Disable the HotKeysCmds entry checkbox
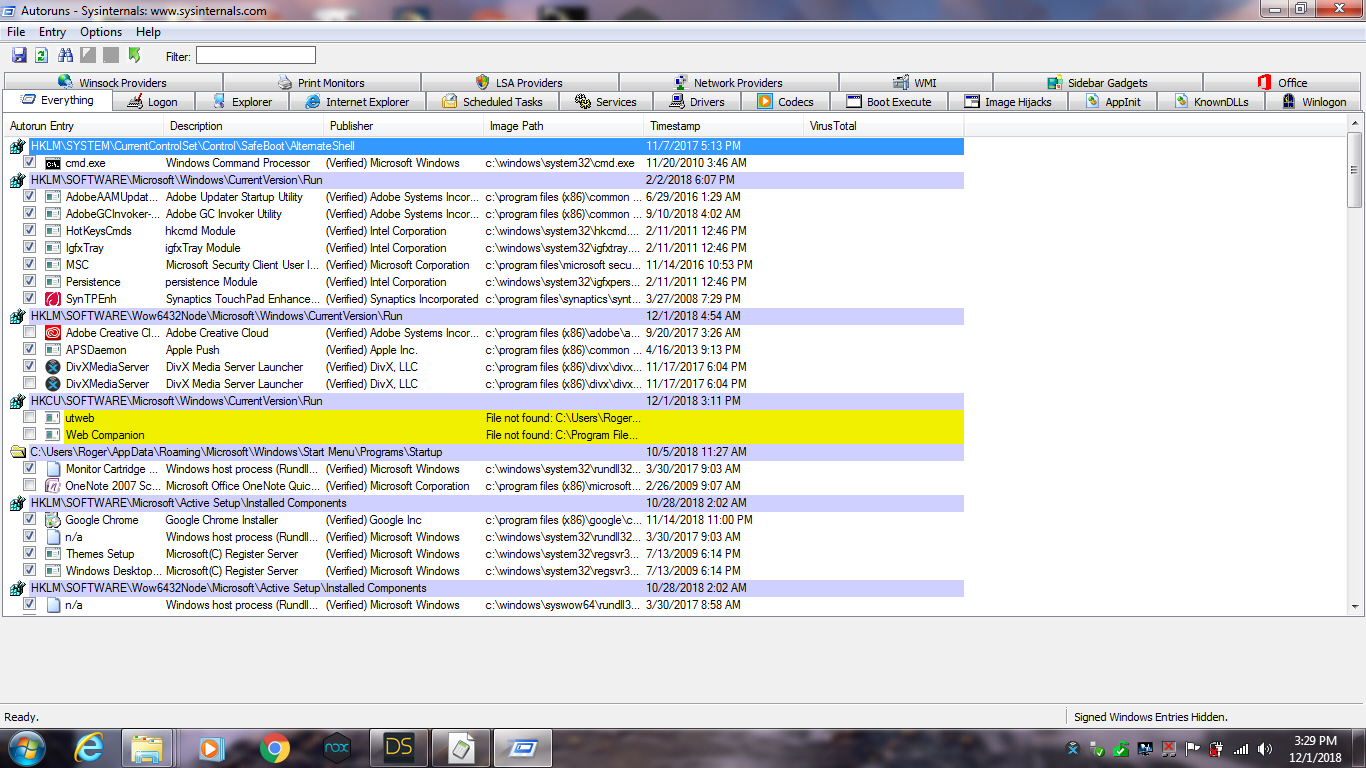 coord(30,231)
